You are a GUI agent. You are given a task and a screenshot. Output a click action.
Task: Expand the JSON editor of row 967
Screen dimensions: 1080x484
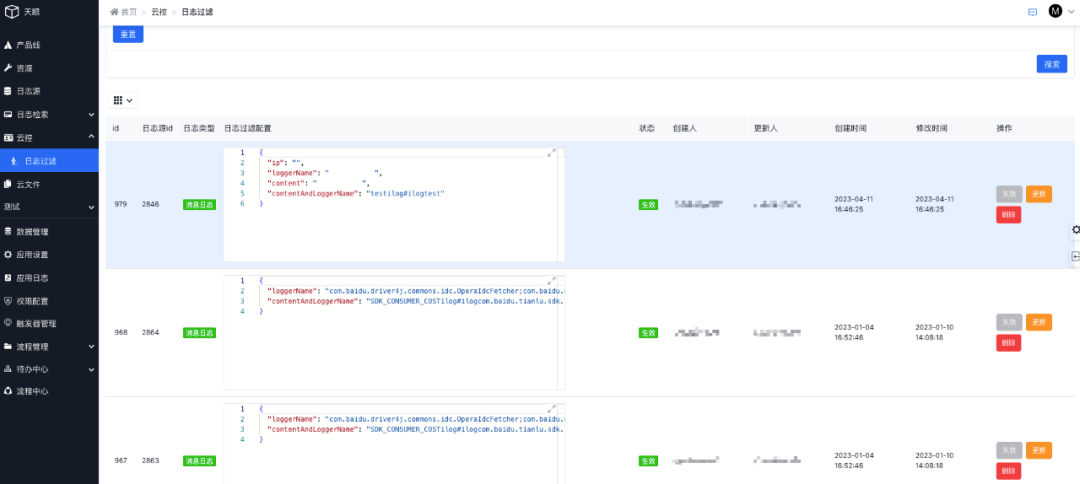point(551,409)
